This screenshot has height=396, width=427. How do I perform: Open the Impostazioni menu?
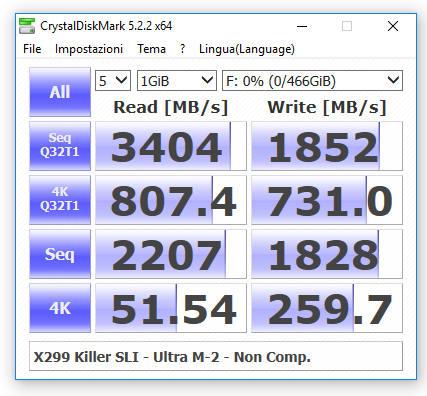[x=89, y=49]
